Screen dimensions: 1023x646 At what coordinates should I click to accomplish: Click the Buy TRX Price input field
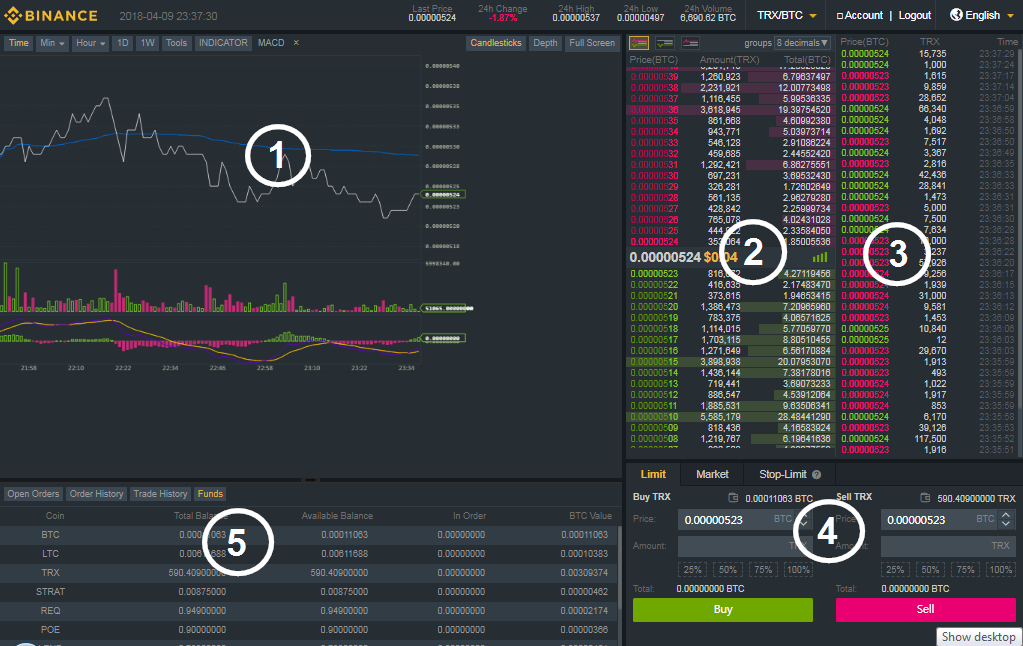click(745, 520)
